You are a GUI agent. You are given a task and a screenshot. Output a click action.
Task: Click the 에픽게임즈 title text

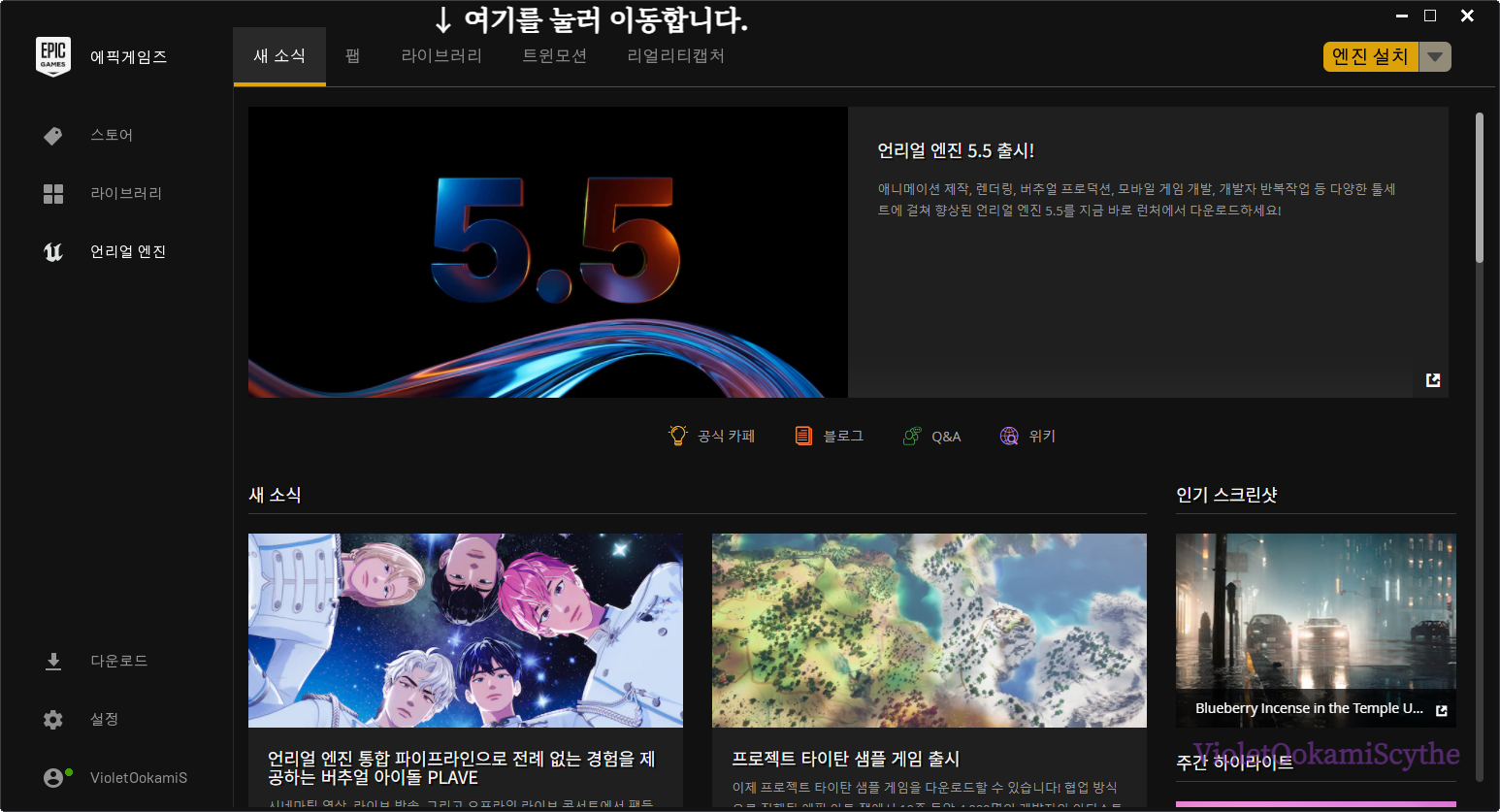129,57
